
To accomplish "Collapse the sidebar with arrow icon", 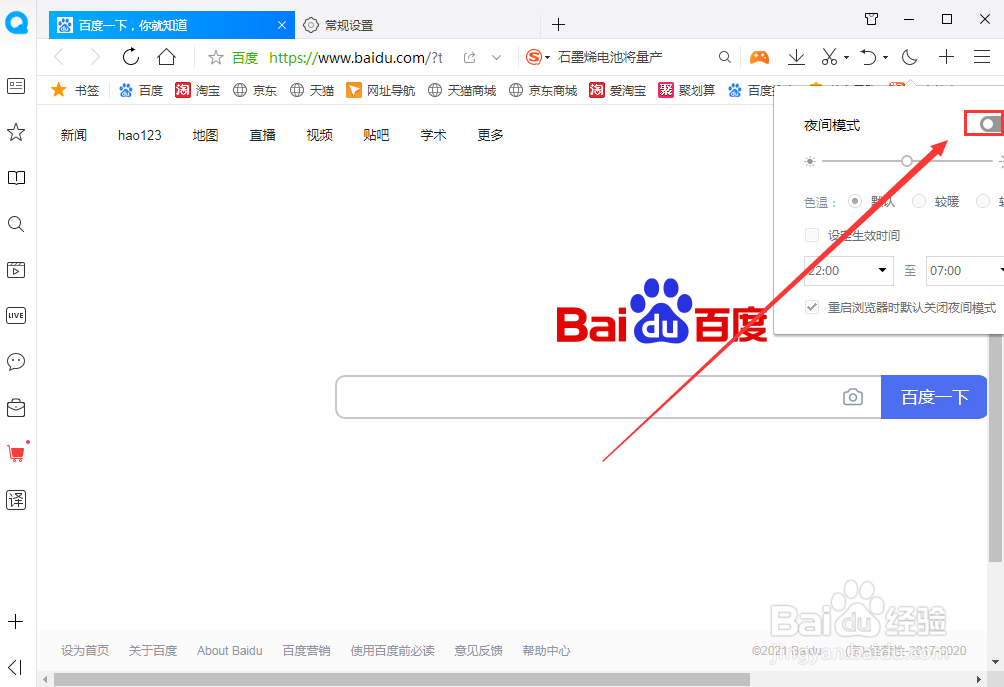I will [15, 667].
